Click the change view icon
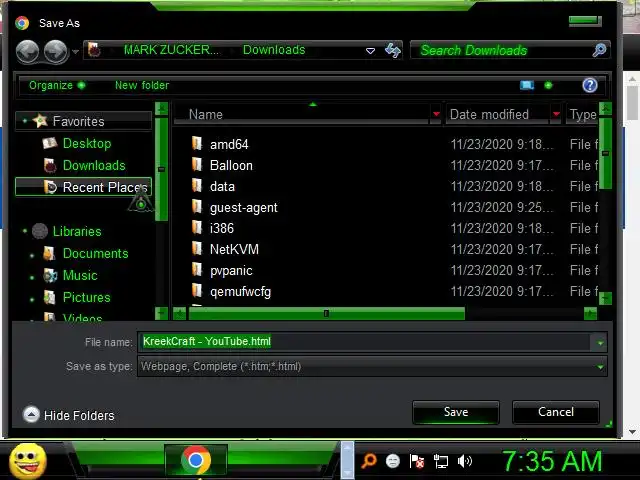640x480 pixels. click(527, 85)
